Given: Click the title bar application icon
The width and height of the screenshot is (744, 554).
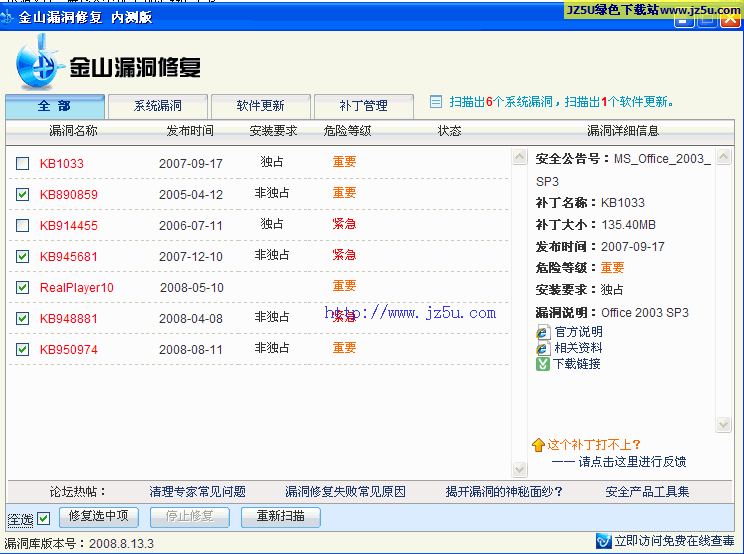Looking at the screenshot, I should 7,17.
